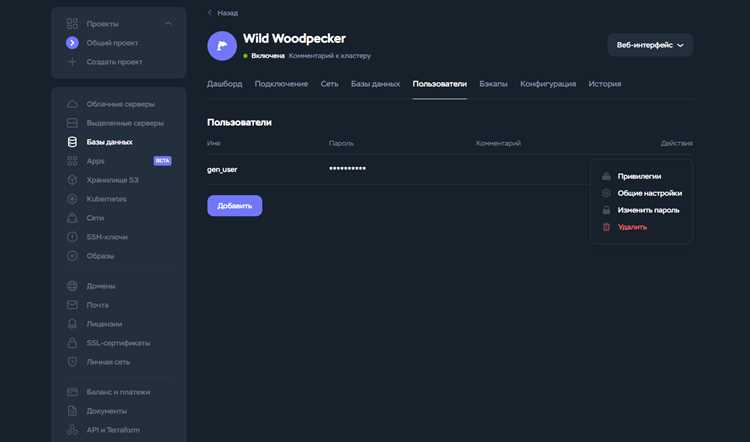Click the BETA badge next to Apps

[163, 161]
